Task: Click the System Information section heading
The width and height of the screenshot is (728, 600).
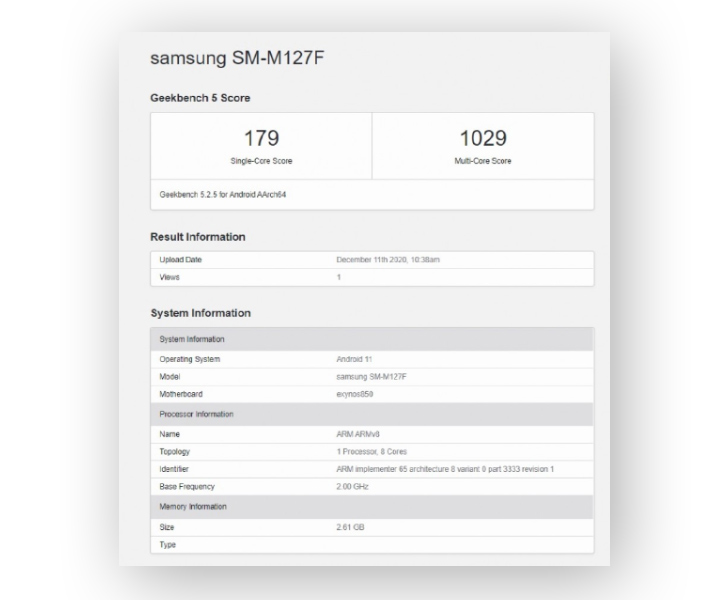Action: [x=200, y=313]
